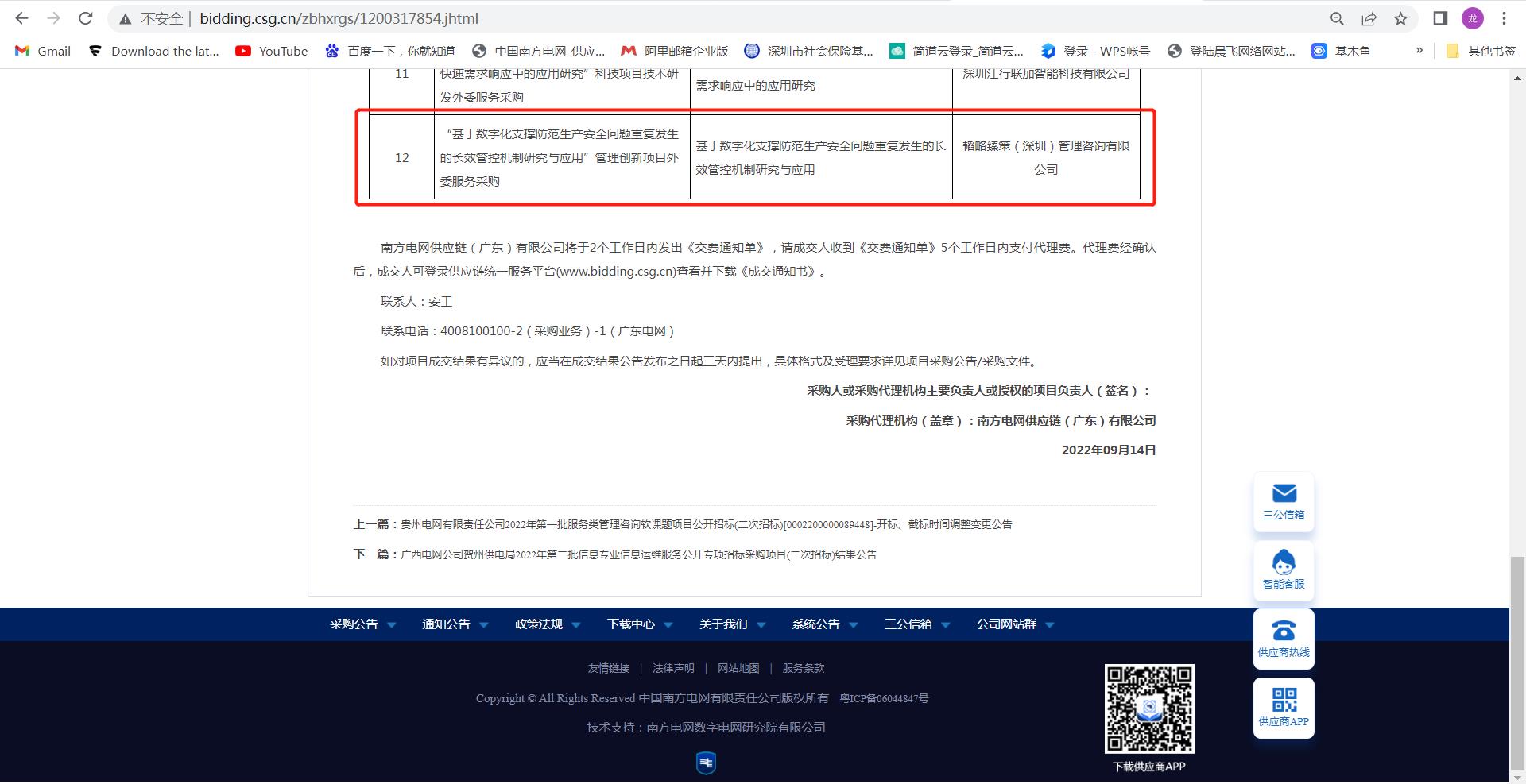
Task: Open the 三公信箱 envelope widget
Action: click(1284, 501)
